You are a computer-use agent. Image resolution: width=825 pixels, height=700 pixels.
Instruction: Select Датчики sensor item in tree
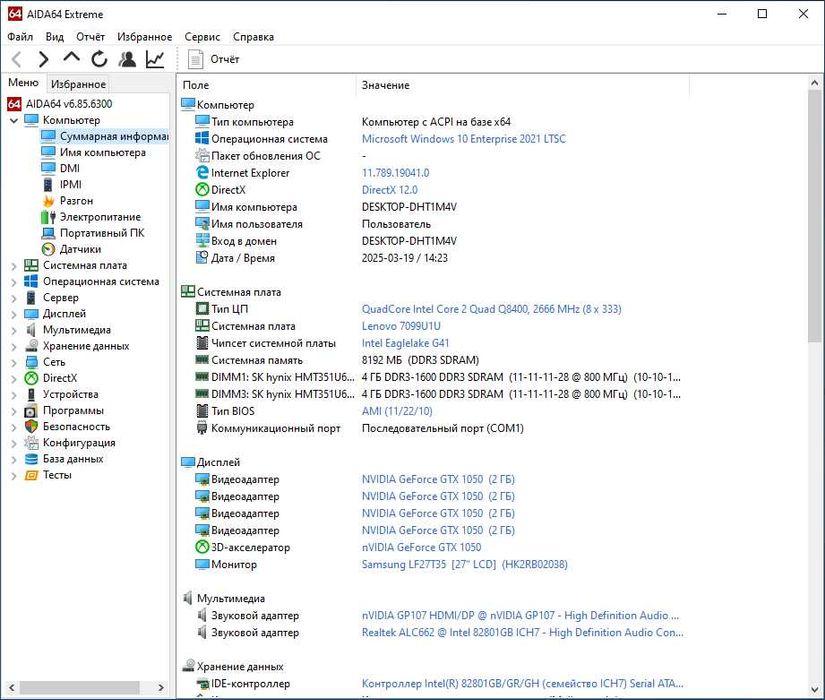[79, 249]
